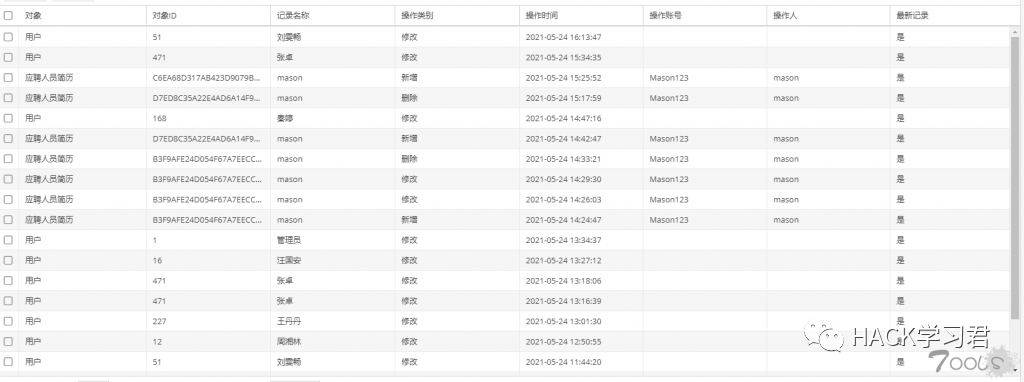Click timestamp 2021-05-24 14:47:16
Viewport: 1024px width, 382px height.
coord(564,118)
